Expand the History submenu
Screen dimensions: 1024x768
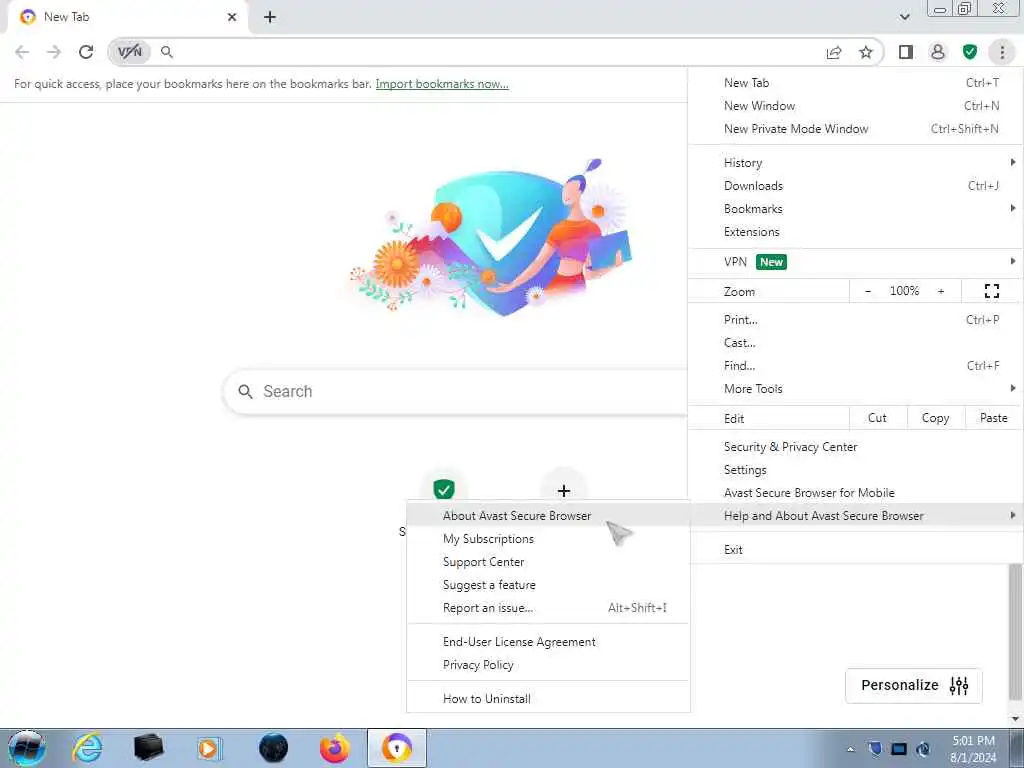point(855,163)
